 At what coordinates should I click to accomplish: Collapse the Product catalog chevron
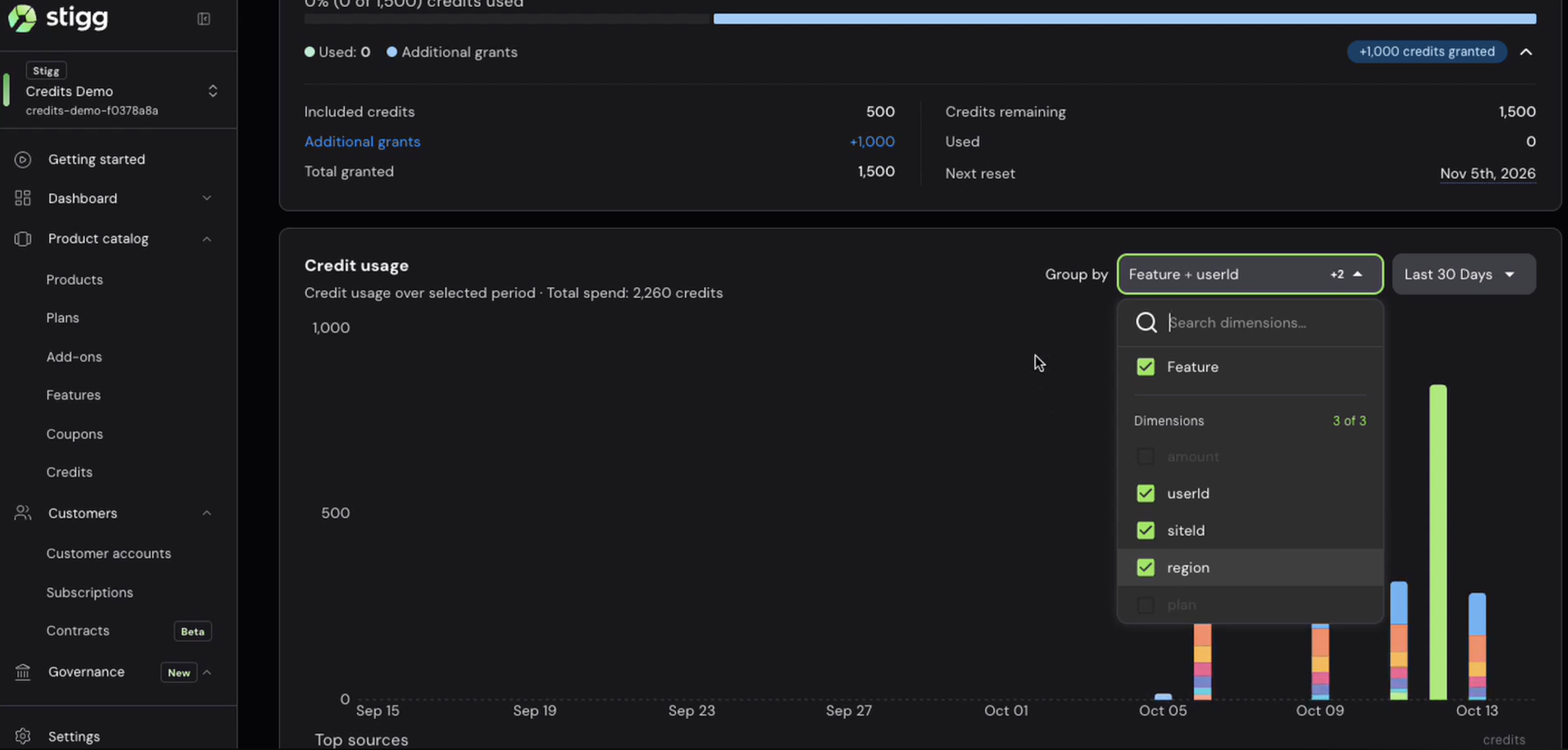click(207, 238)
